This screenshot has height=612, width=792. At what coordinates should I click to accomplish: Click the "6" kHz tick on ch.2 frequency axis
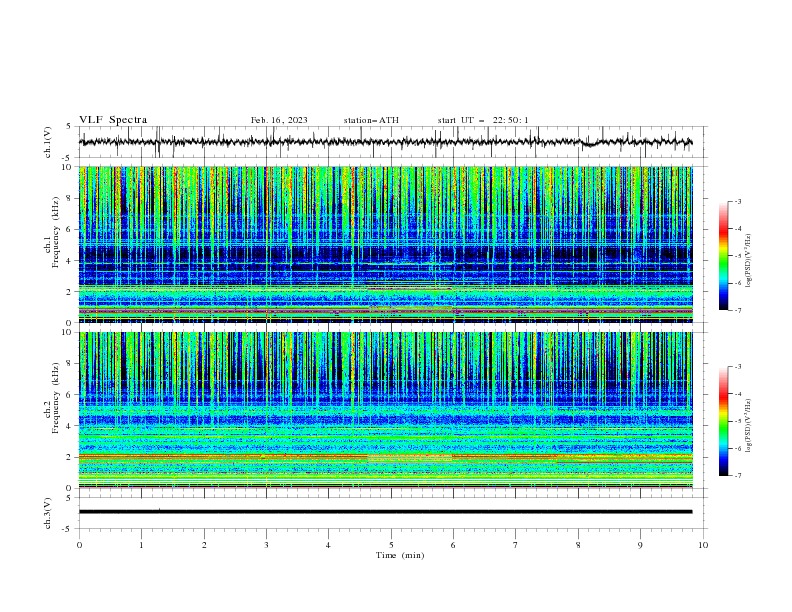tap(69, 394)
